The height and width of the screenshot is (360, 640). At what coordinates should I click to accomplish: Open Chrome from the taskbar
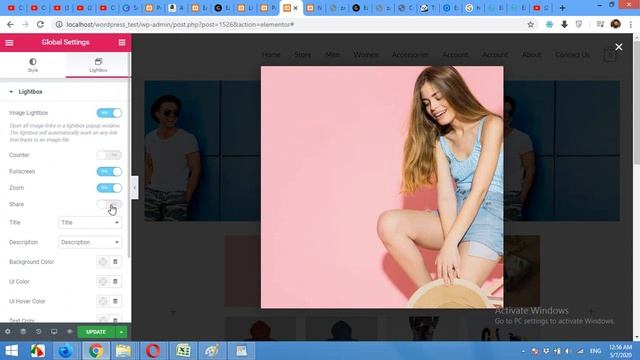pyautogui.click(x=96, y=351)
